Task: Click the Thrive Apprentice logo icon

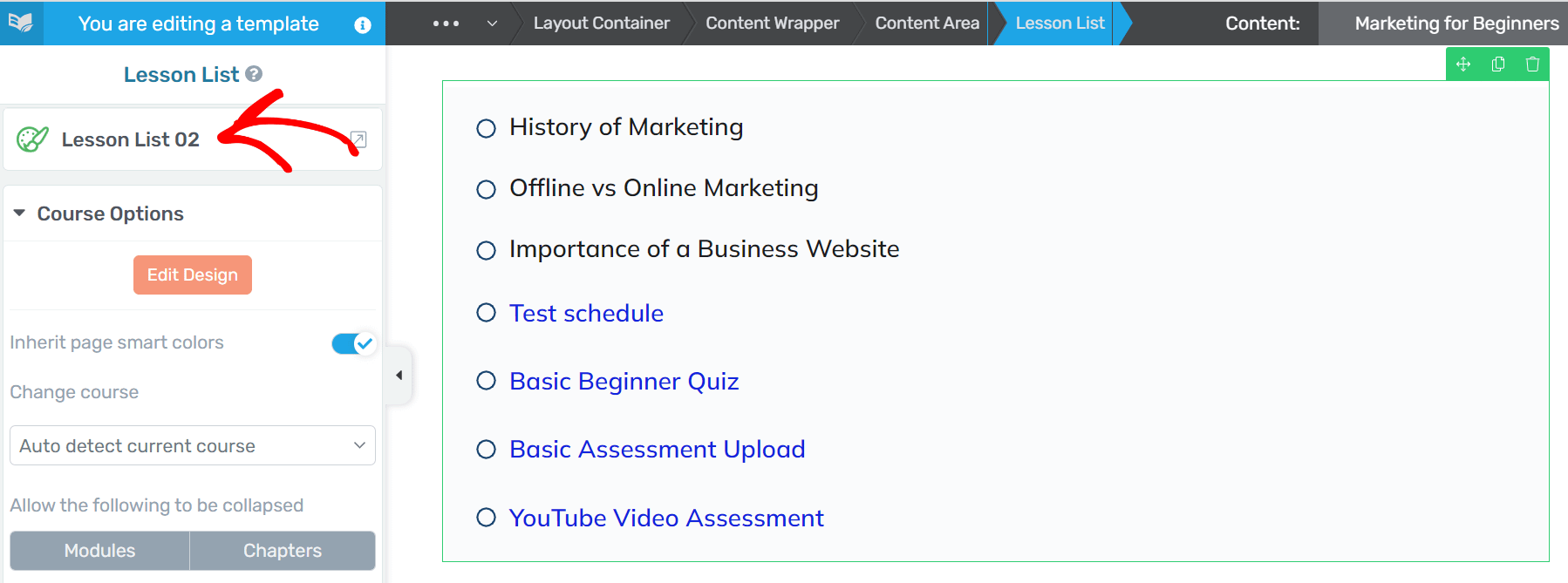Action: tap(20, 23)
